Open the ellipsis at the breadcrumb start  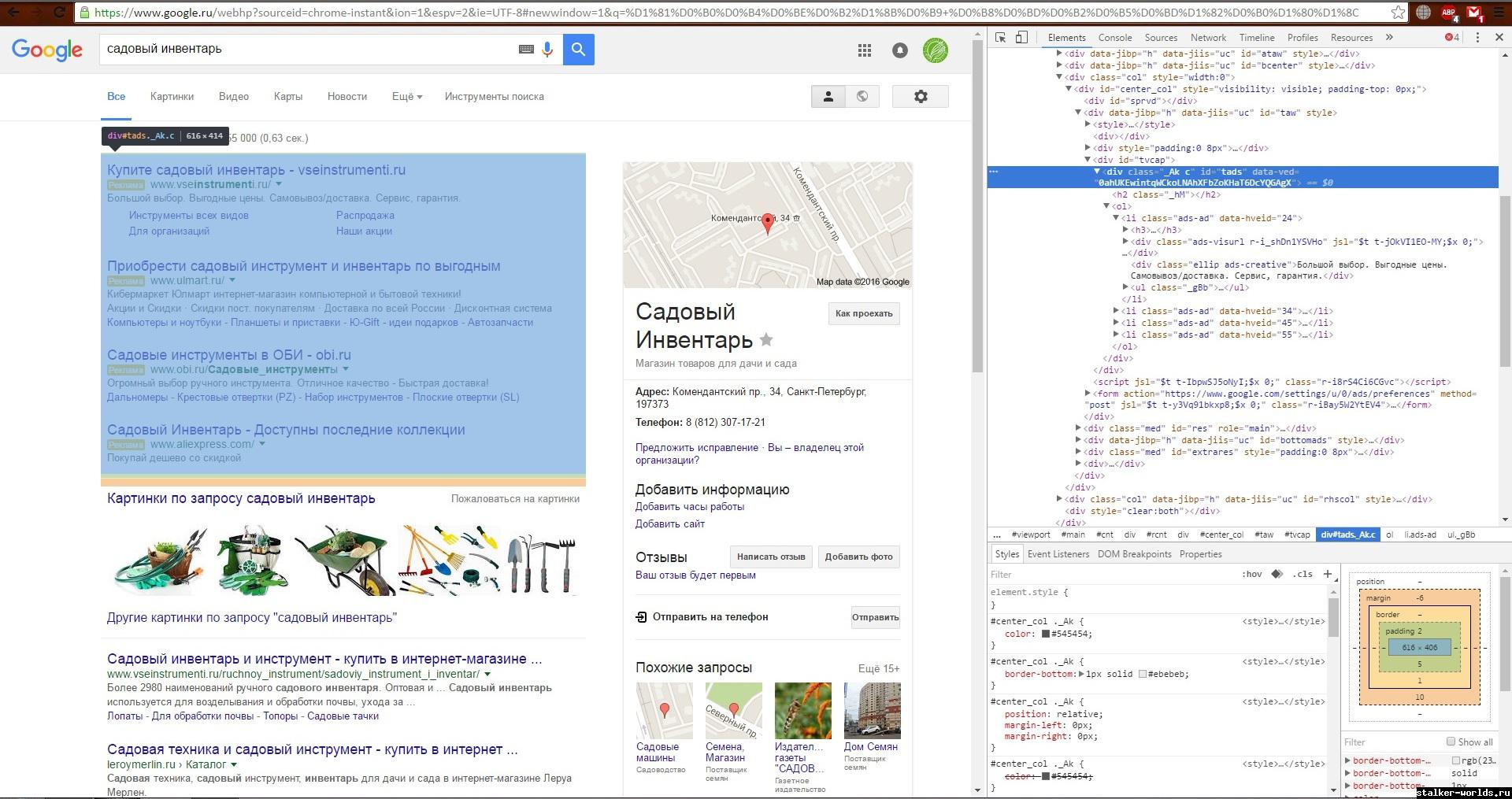point(997,535)
